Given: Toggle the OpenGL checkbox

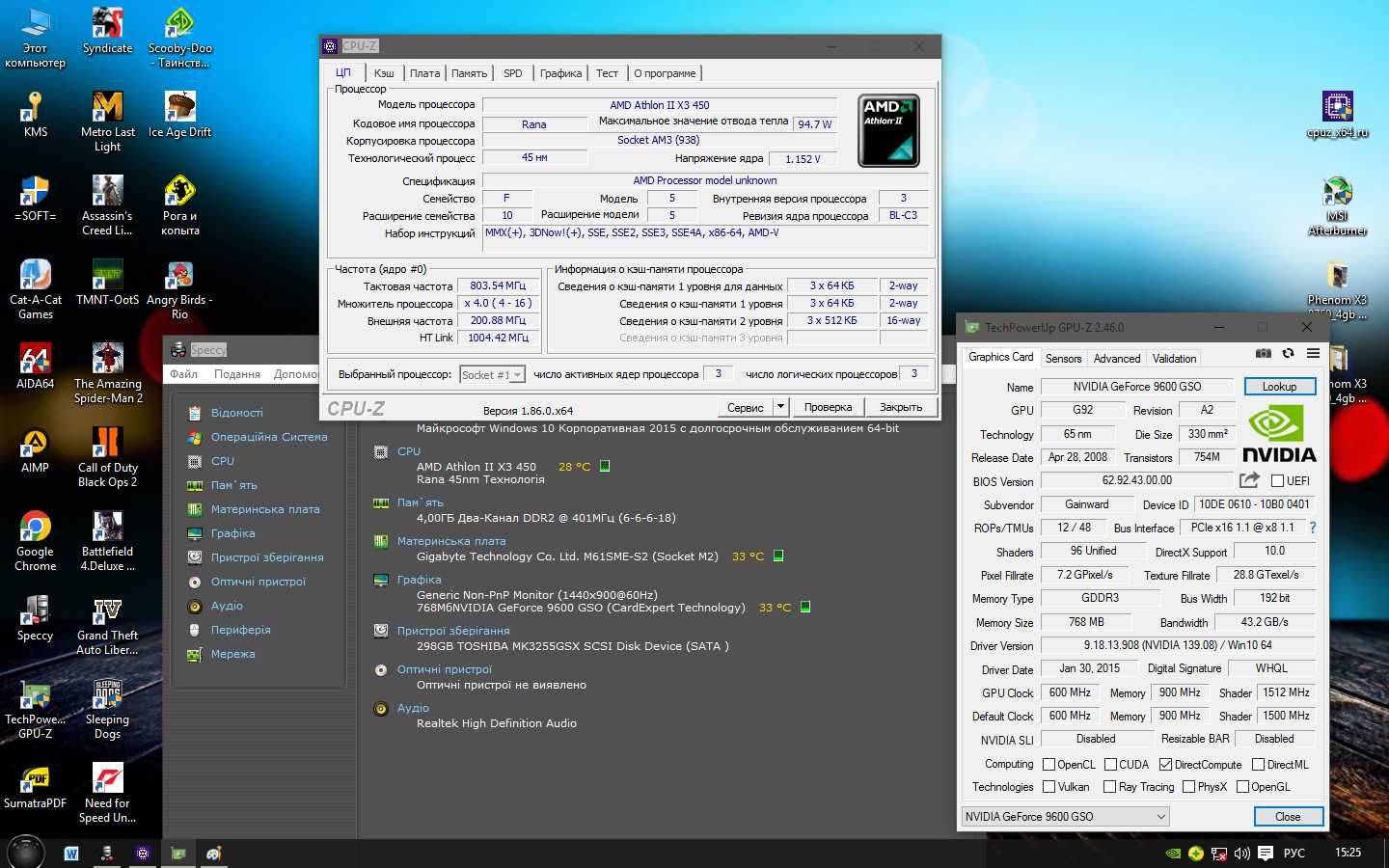Looking at the screenshot, I should [1242, 787].
